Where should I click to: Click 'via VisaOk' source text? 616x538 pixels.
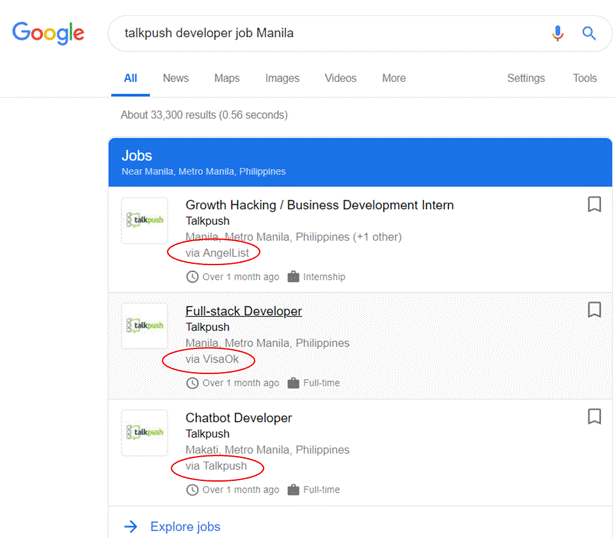tap(212, 359)
